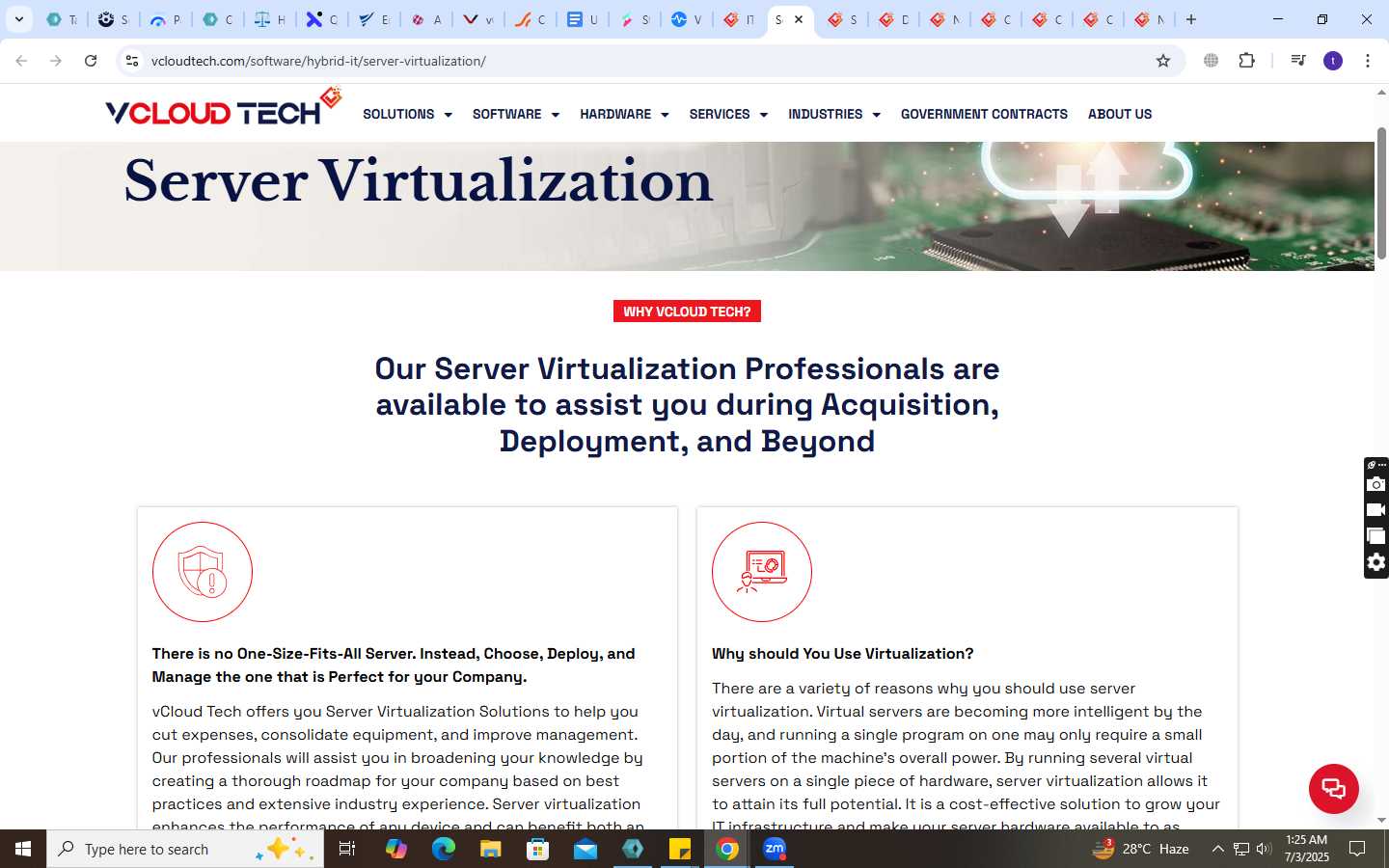Expand the SOFTWARE menu
Viewport: 1389px width, 868px height.
tap(516, 114)
